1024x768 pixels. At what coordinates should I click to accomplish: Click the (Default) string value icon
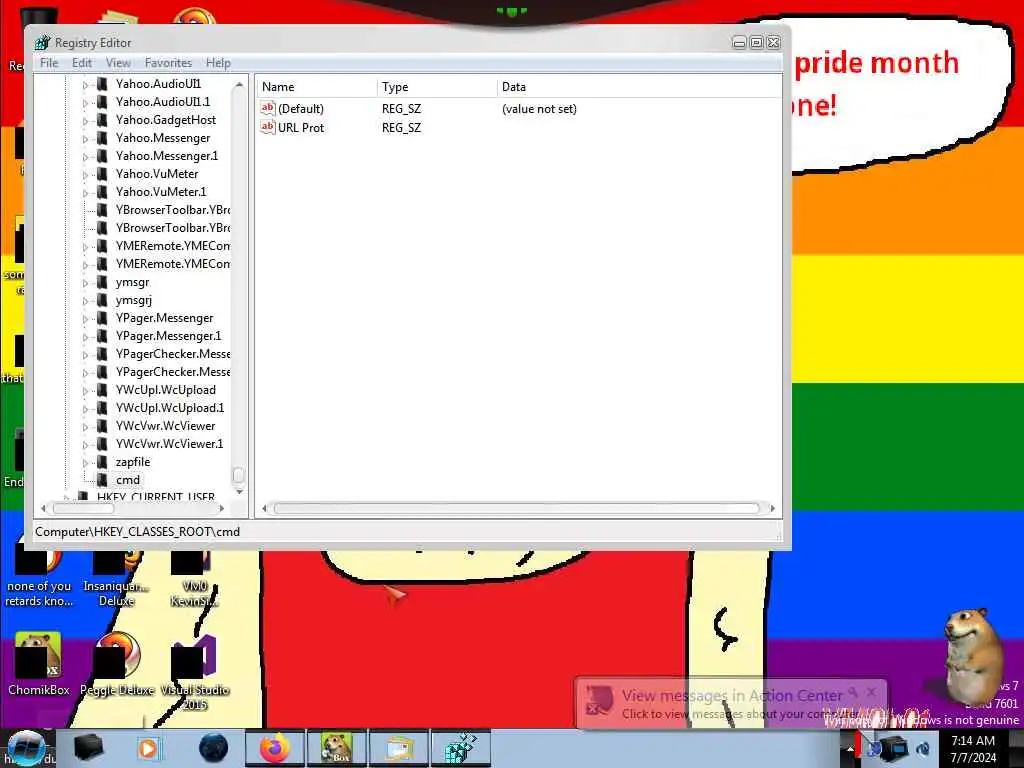[267, 108]
